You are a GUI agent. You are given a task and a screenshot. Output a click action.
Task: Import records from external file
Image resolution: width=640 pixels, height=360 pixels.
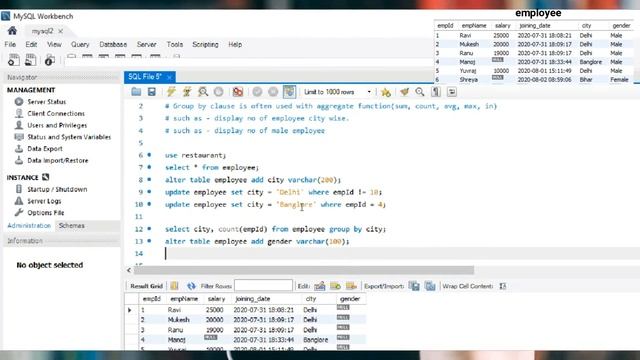click(430, 286)
